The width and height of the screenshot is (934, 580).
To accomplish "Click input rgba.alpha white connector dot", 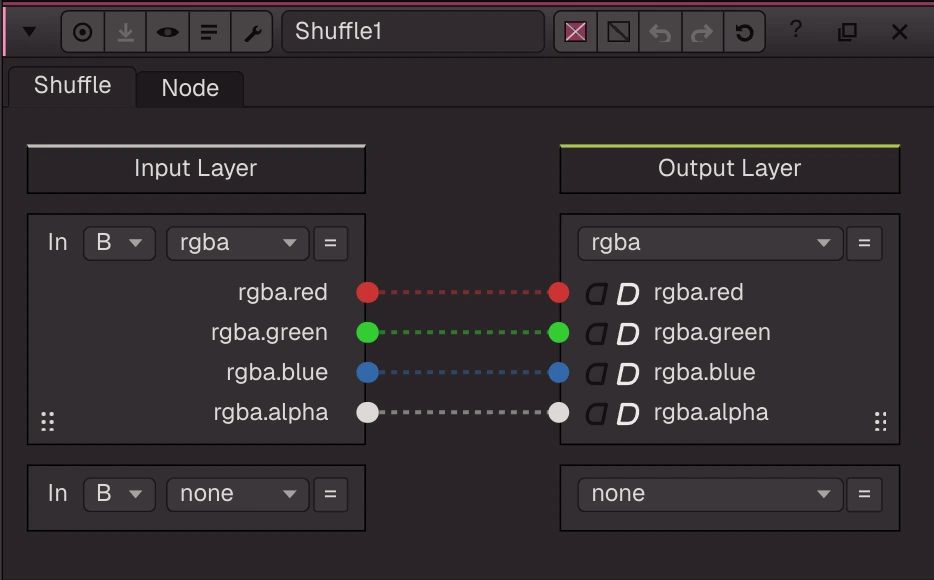I will click(x=368, y=413).
